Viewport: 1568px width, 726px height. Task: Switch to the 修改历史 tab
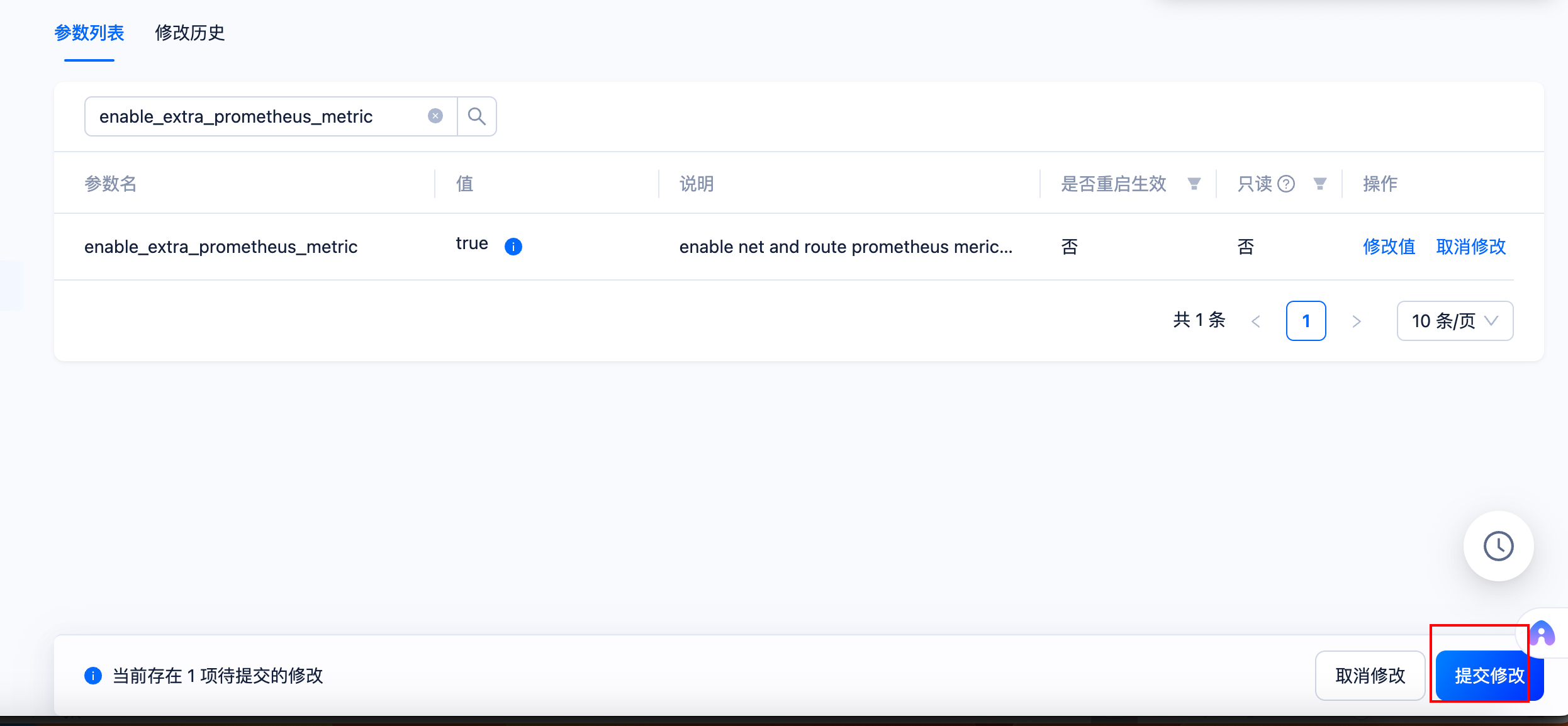click(x=190, y=33)
